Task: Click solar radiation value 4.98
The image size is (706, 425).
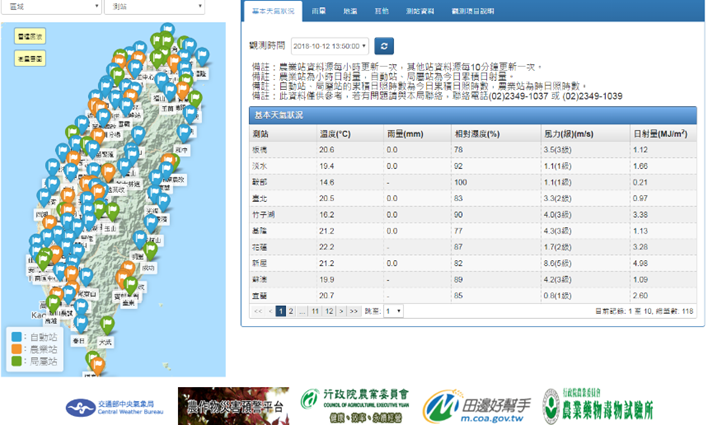Action: [x=640, y=263]
